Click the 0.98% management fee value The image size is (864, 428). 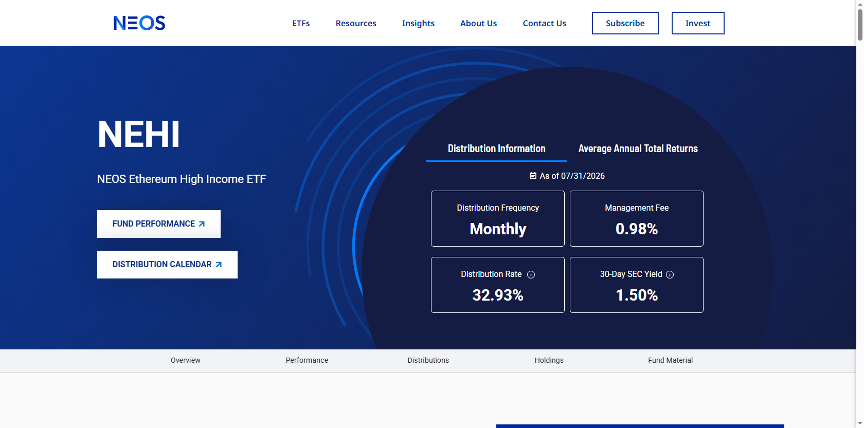[x=637, y=229]
